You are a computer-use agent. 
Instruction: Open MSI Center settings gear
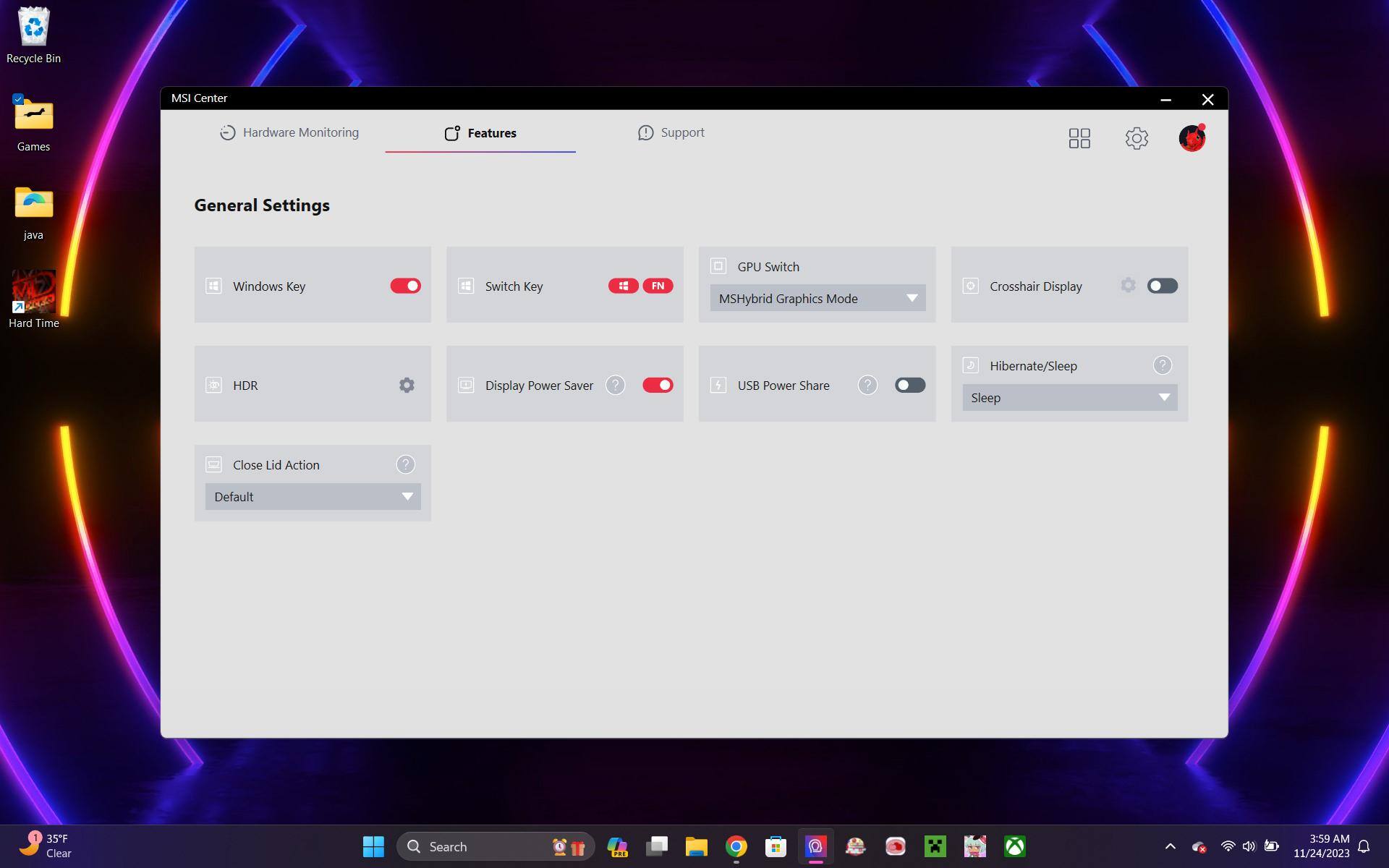click(x=1137, y=138)
